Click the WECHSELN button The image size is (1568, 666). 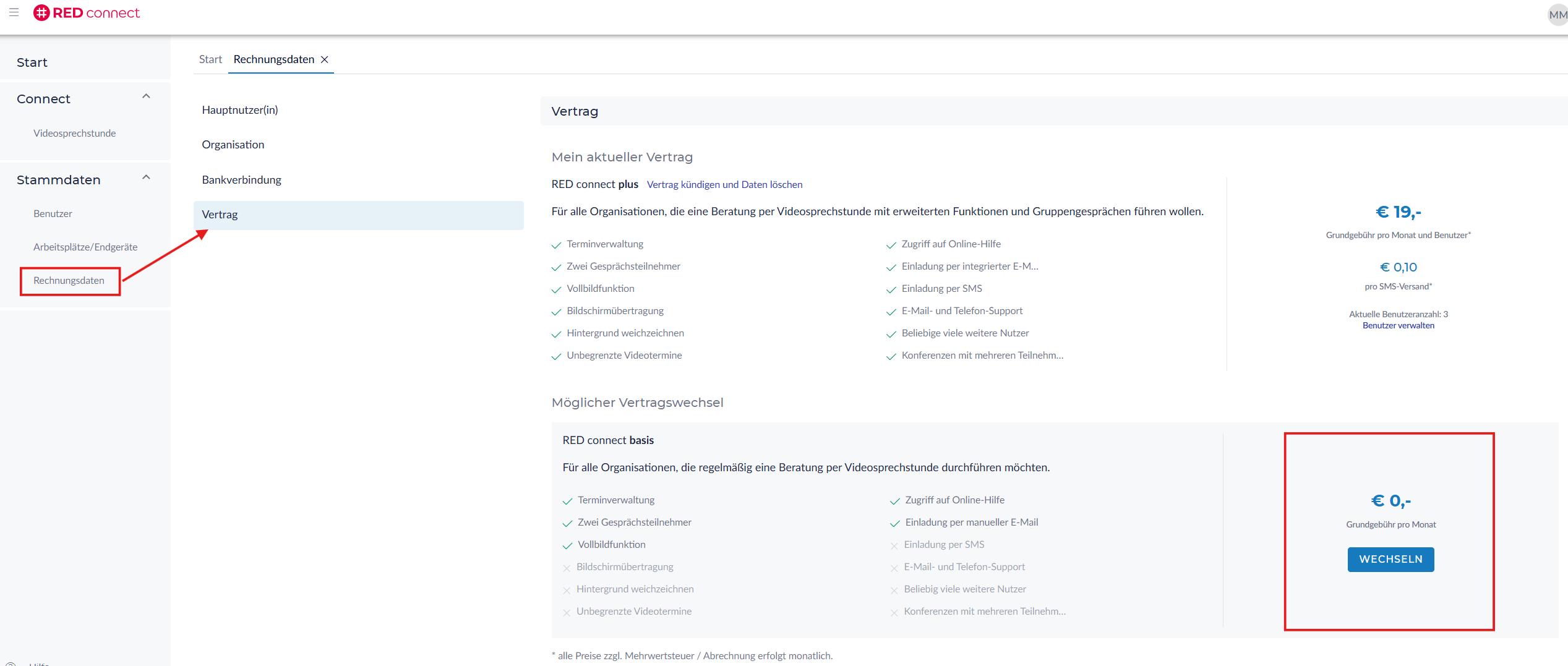click(1390, 560)
